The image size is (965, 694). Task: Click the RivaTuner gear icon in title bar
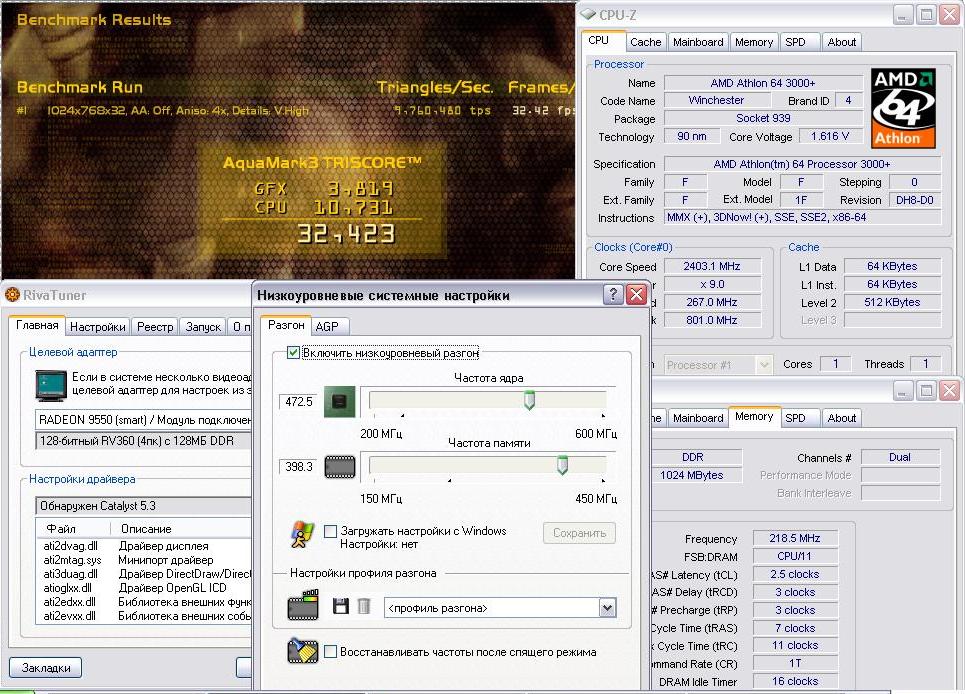click(12, 295)
